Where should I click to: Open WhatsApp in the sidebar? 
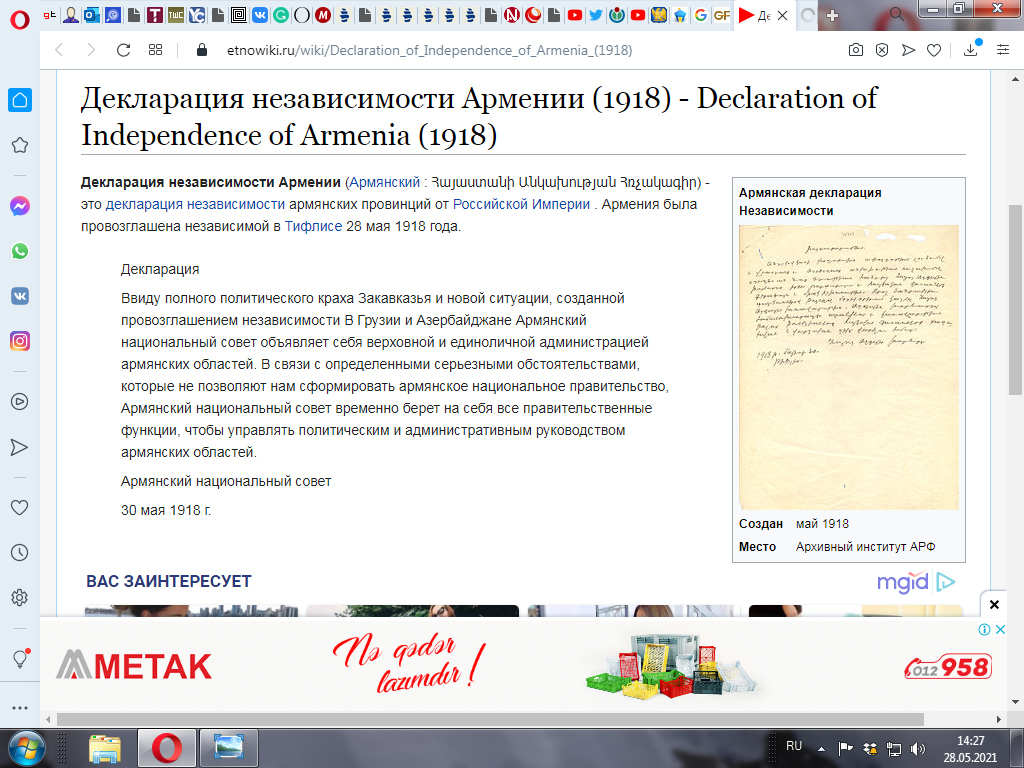(x=20, y=251)
